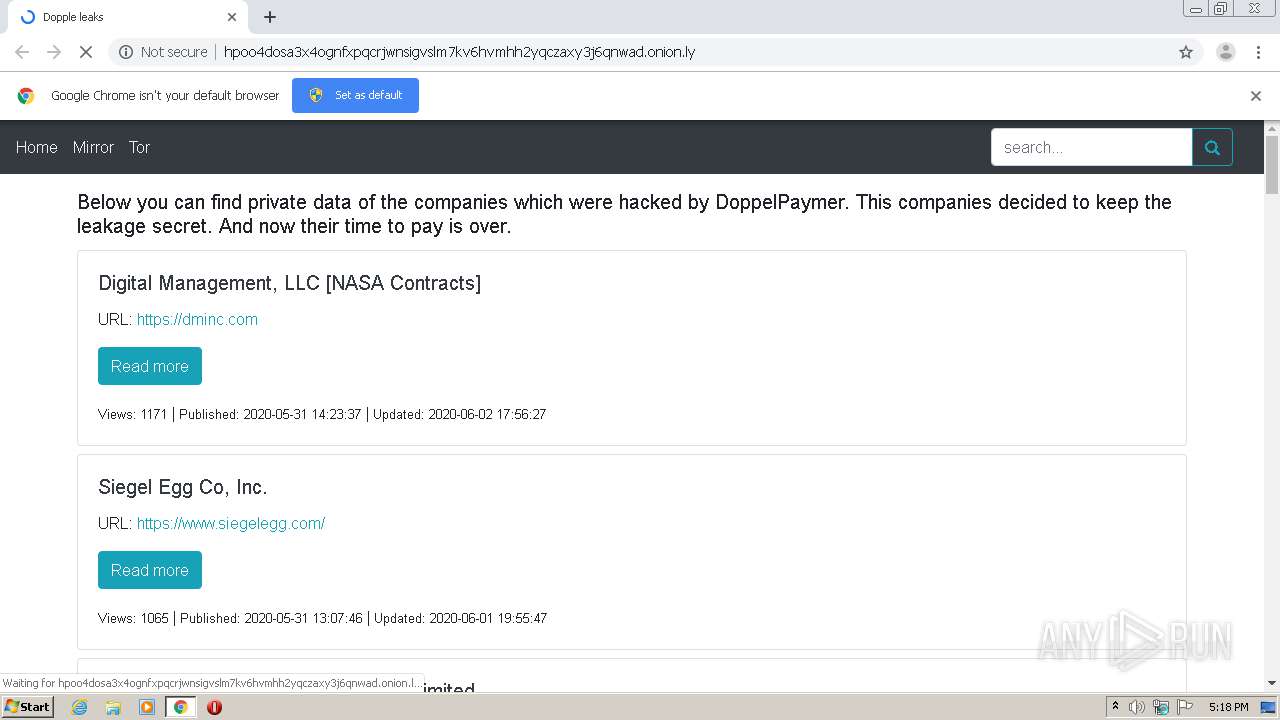Image resolution: width=1280 pixels, height=720 pixels.
Task: Select the Views: 1065 published line
Action: click(x=322, y=618)
